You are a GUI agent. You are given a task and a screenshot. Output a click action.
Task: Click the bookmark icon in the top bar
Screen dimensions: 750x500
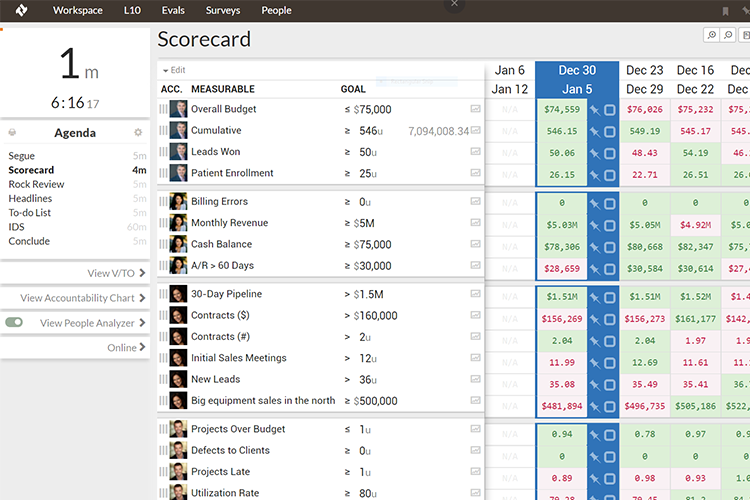tap(726, 11)
